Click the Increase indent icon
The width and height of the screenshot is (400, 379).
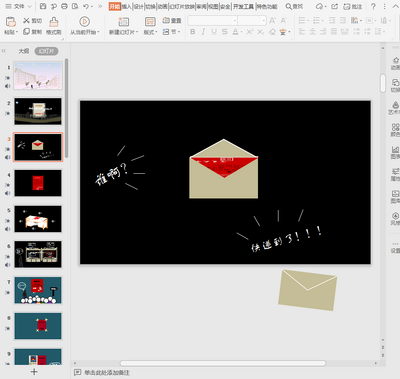point(343,21)
